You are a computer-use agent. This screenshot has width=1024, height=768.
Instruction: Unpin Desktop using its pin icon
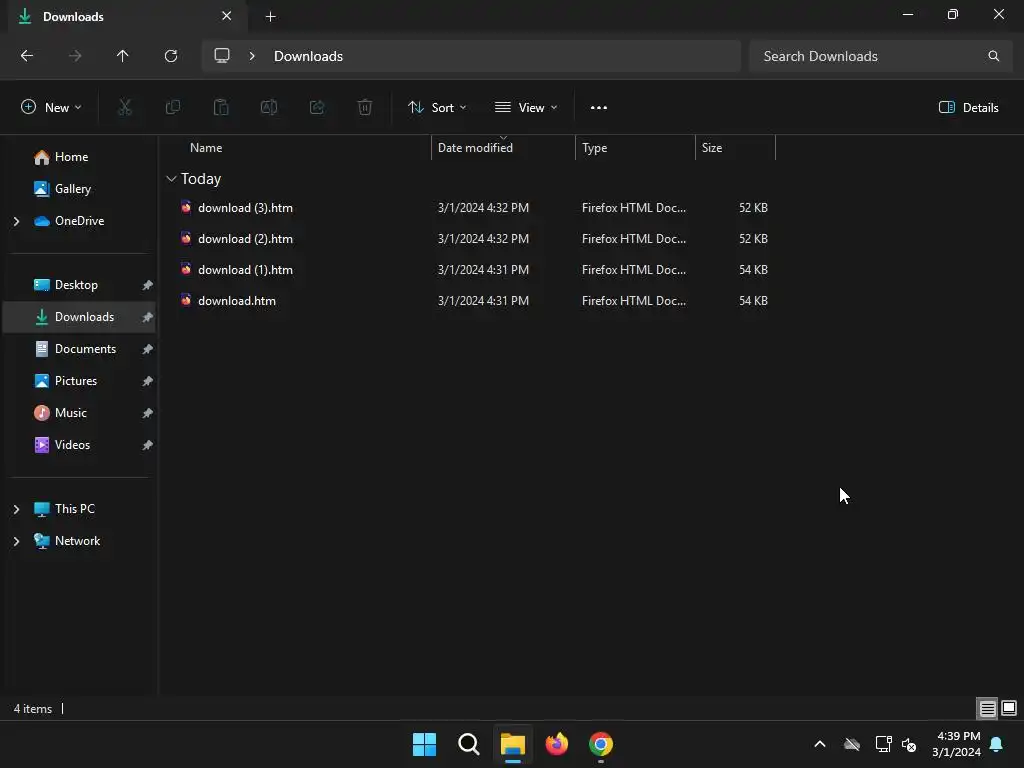tap(148, 285)
